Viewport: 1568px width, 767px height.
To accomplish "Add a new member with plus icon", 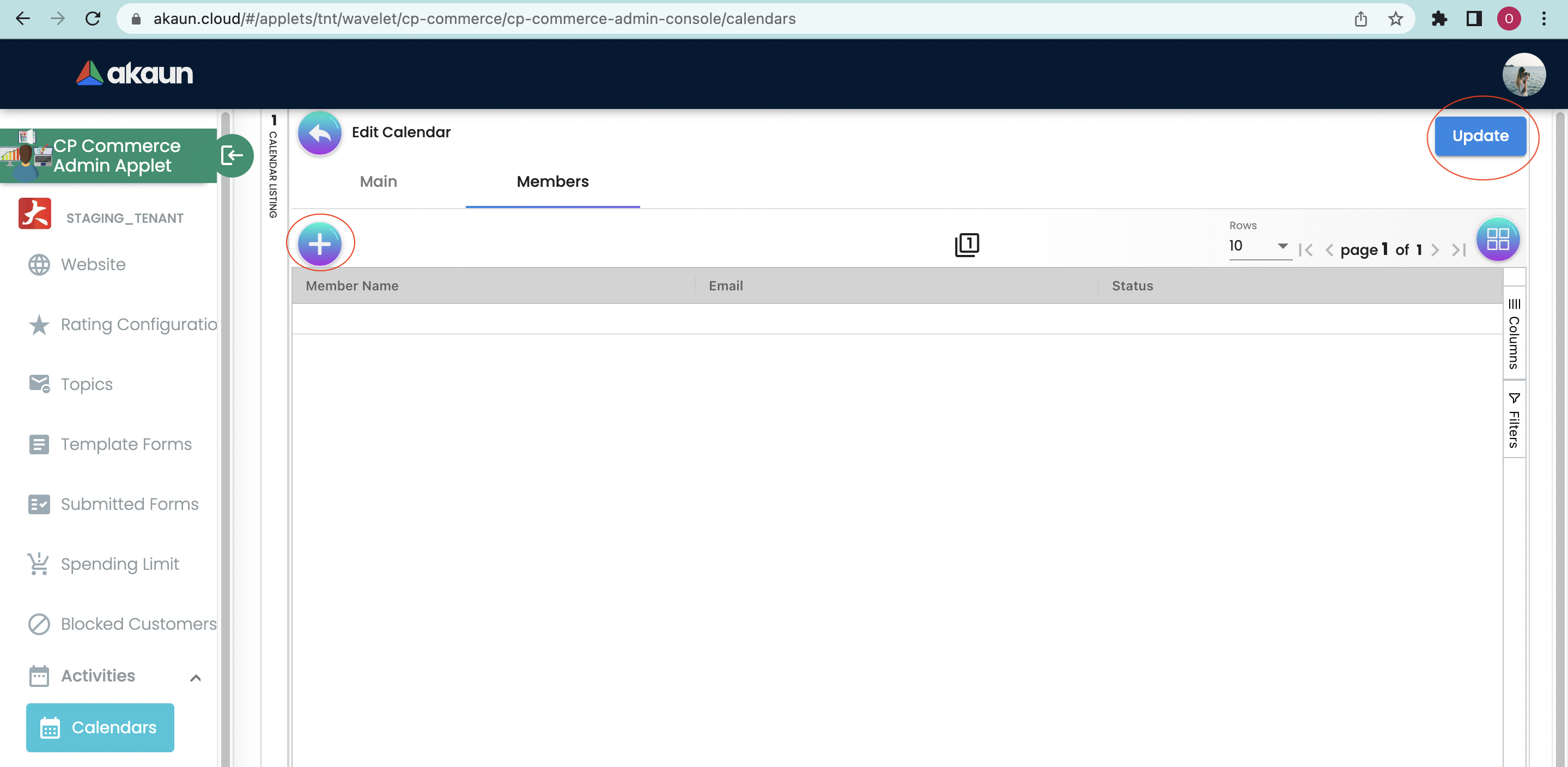I will pyautogui.click(x=320, y=244).
